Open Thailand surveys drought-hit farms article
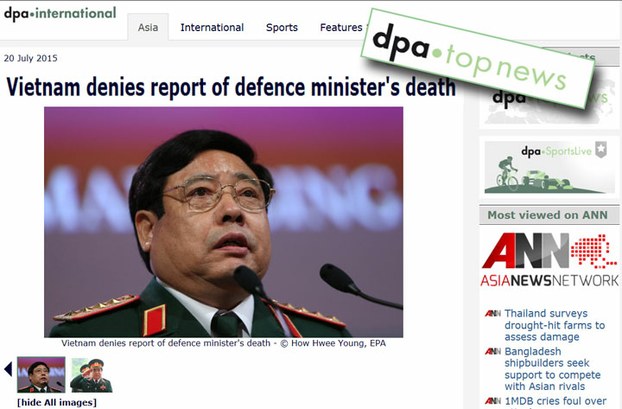 click(554, 325)
